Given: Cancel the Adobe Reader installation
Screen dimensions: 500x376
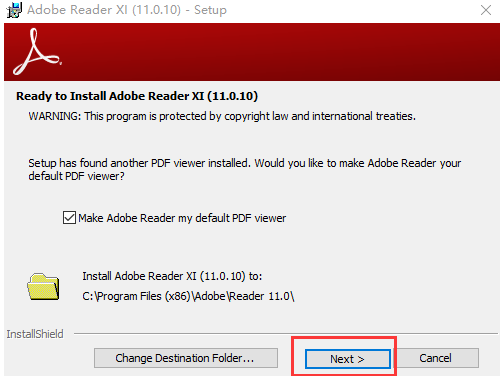Looking at the screenshot, I should pyautogui.click(x=435, y=358).
